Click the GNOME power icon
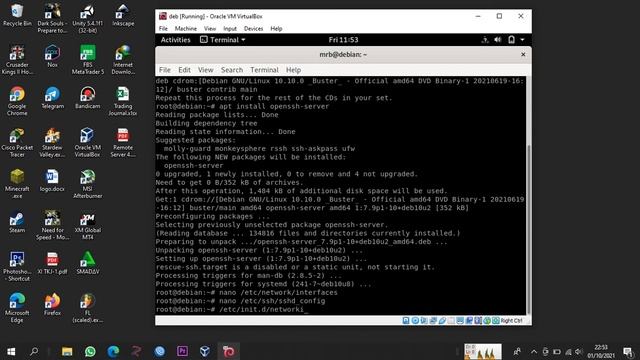 tap(511, 40)
